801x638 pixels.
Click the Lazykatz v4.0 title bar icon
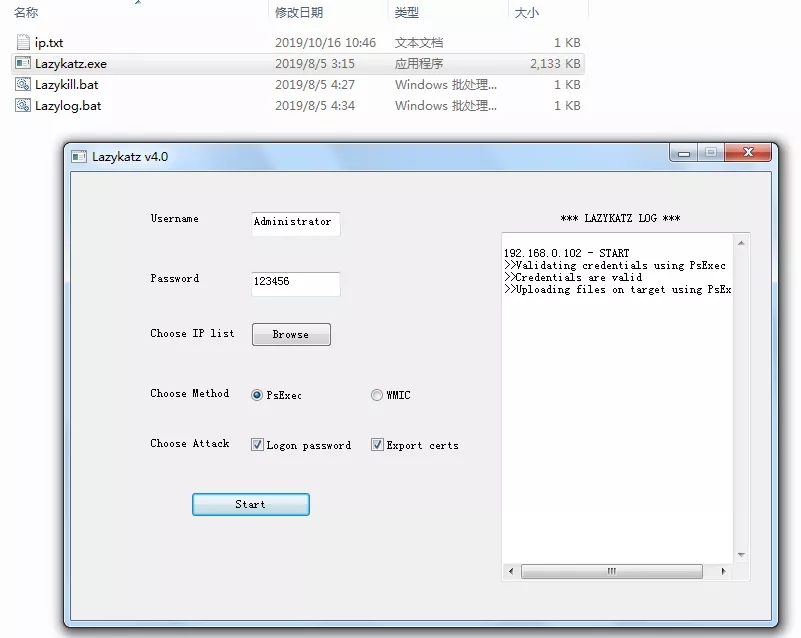[x=79, y=157]
